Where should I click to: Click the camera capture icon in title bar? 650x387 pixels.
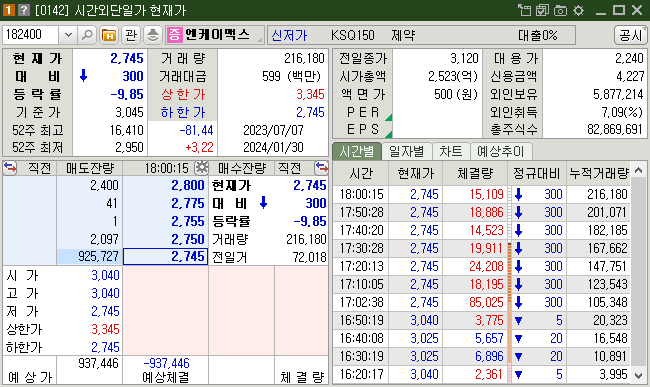pos(560,10)
